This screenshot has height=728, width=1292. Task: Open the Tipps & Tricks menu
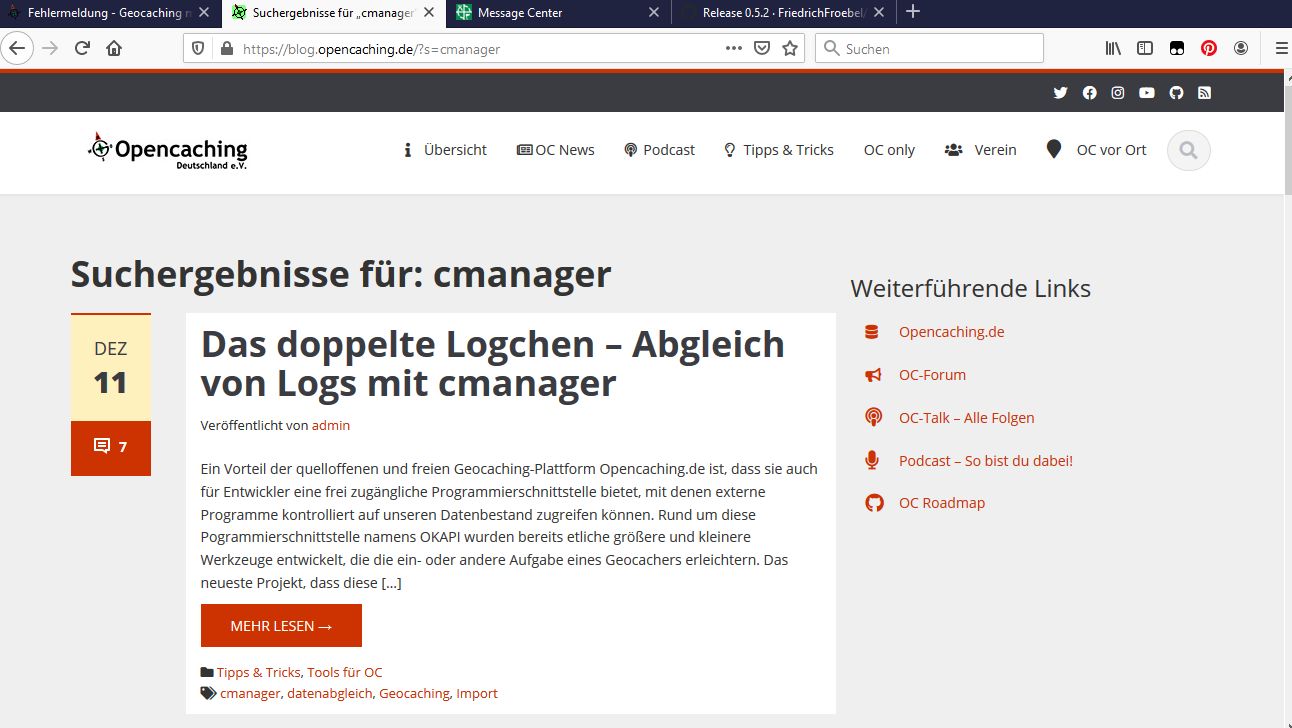(x=779, y=150)
